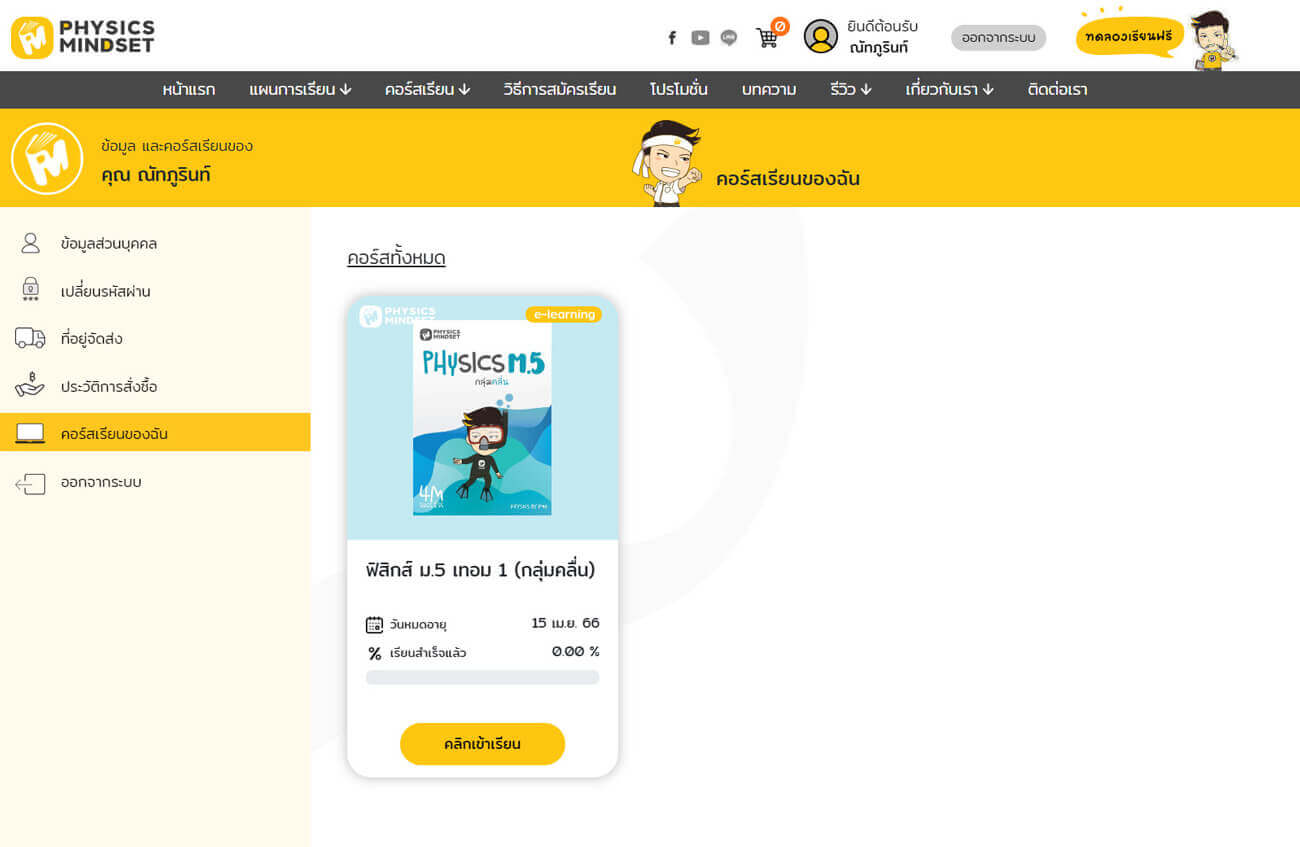This screenshot has width=1300, height=847.
Task: Expand the คอร์สเรียน dropdown menu
Action: point(427,89)
